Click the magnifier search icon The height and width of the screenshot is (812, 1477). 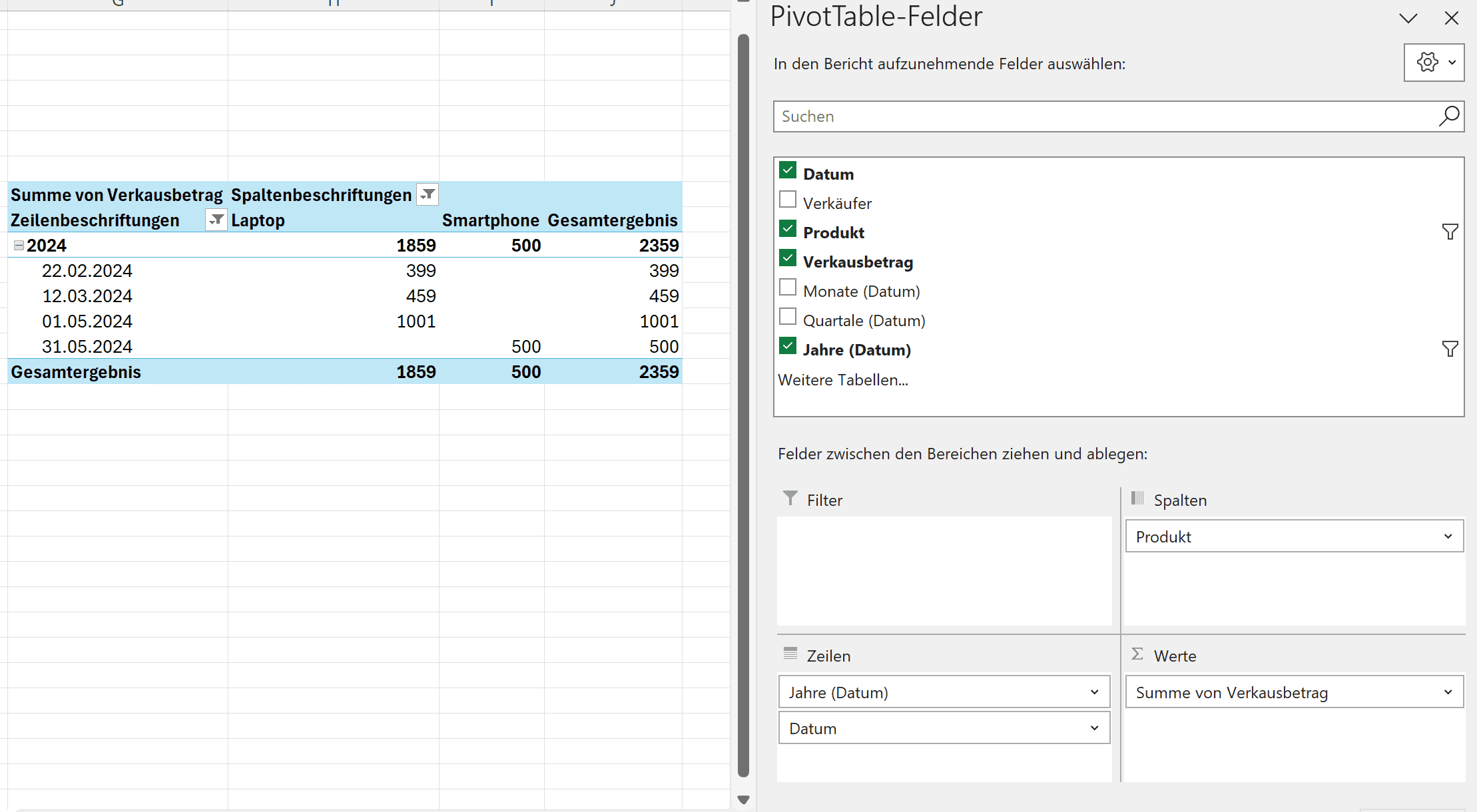[x=1450, y=116]
